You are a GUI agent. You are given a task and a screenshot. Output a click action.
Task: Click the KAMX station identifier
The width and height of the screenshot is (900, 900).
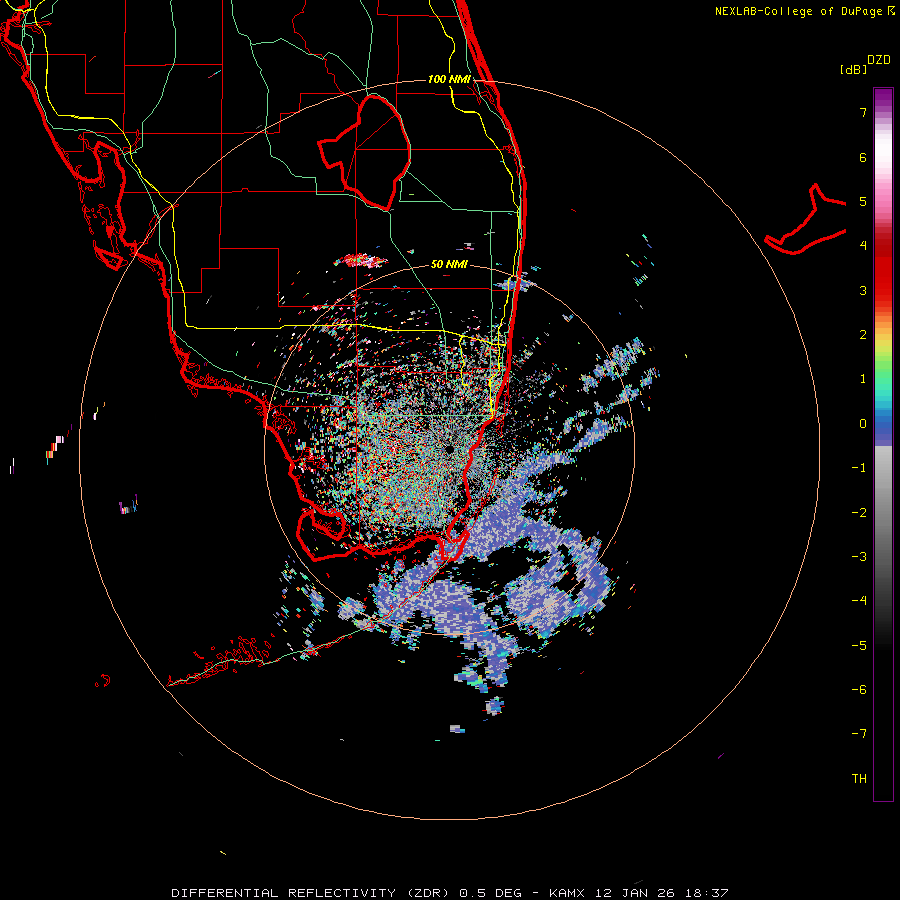[x=567, y=893]
